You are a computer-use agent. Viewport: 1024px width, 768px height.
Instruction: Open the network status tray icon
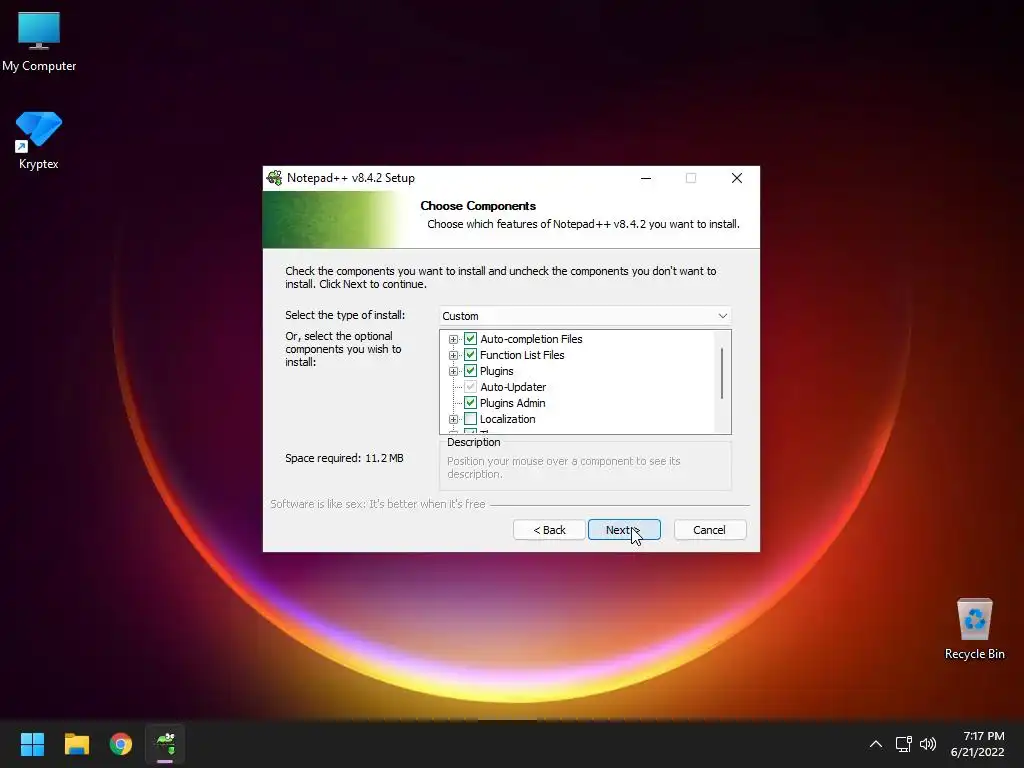(903, 744)
